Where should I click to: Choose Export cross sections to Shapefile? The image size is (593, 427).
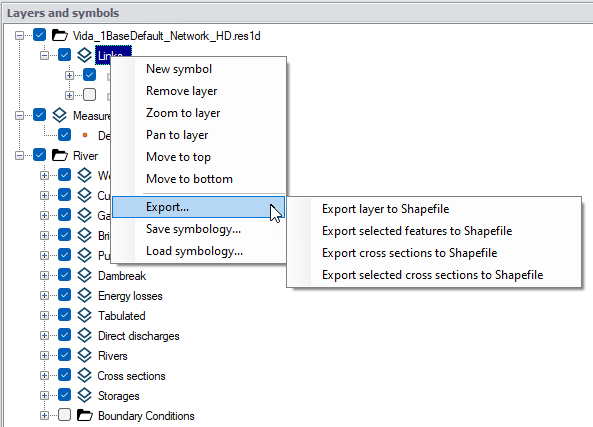[x=434, y=253]
